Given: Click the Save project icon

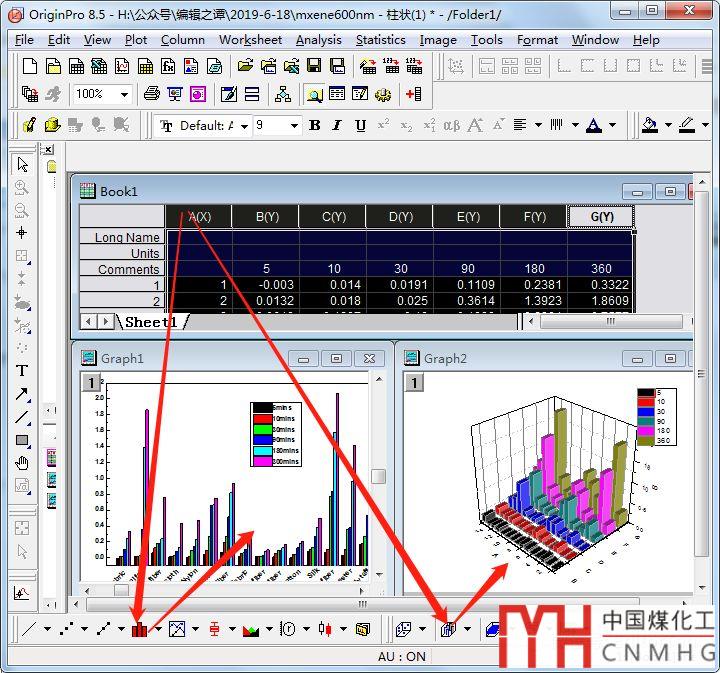Looking at the screenshot, I should coord(314,66).
